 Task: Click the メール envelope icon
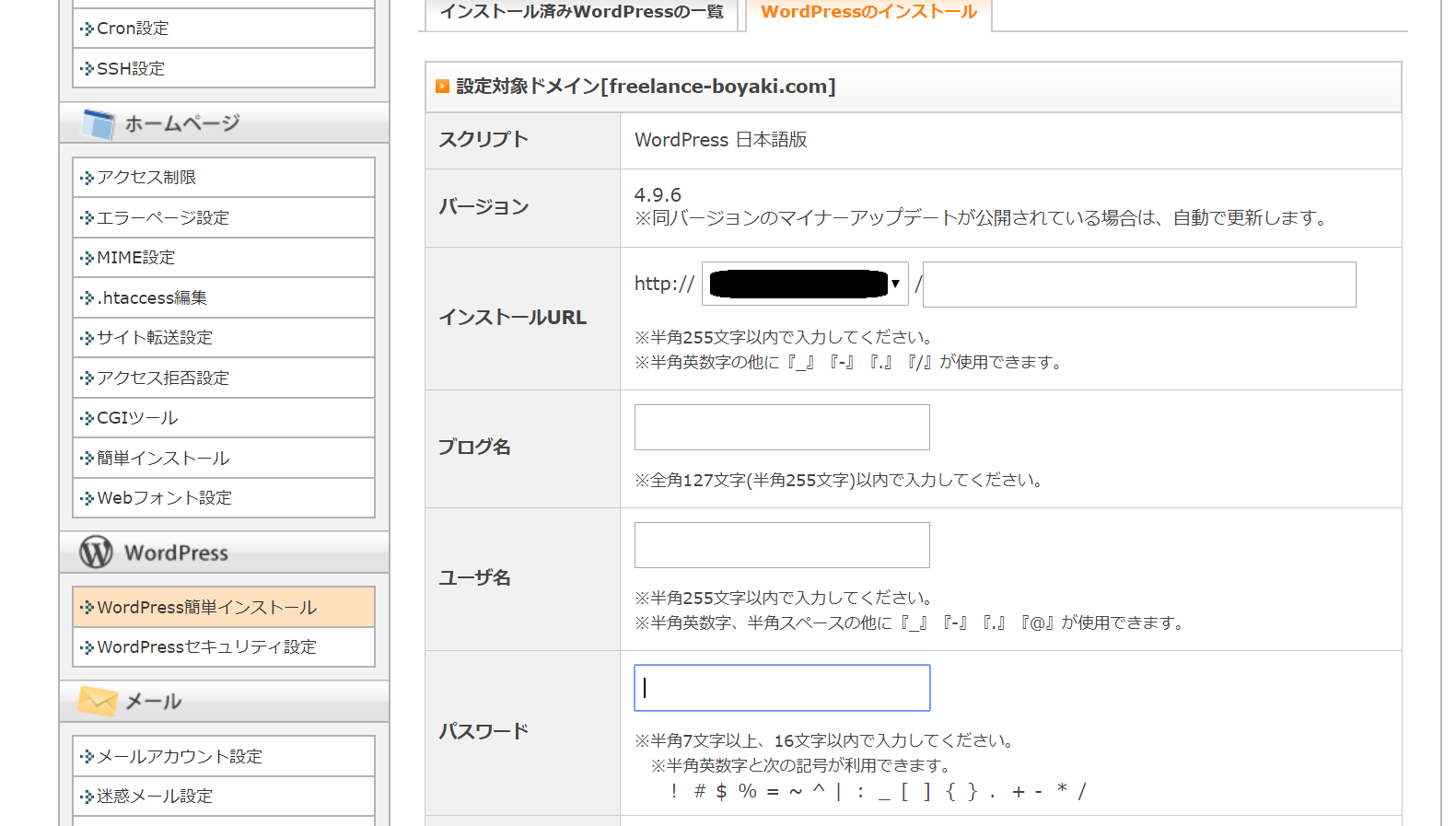98,701
